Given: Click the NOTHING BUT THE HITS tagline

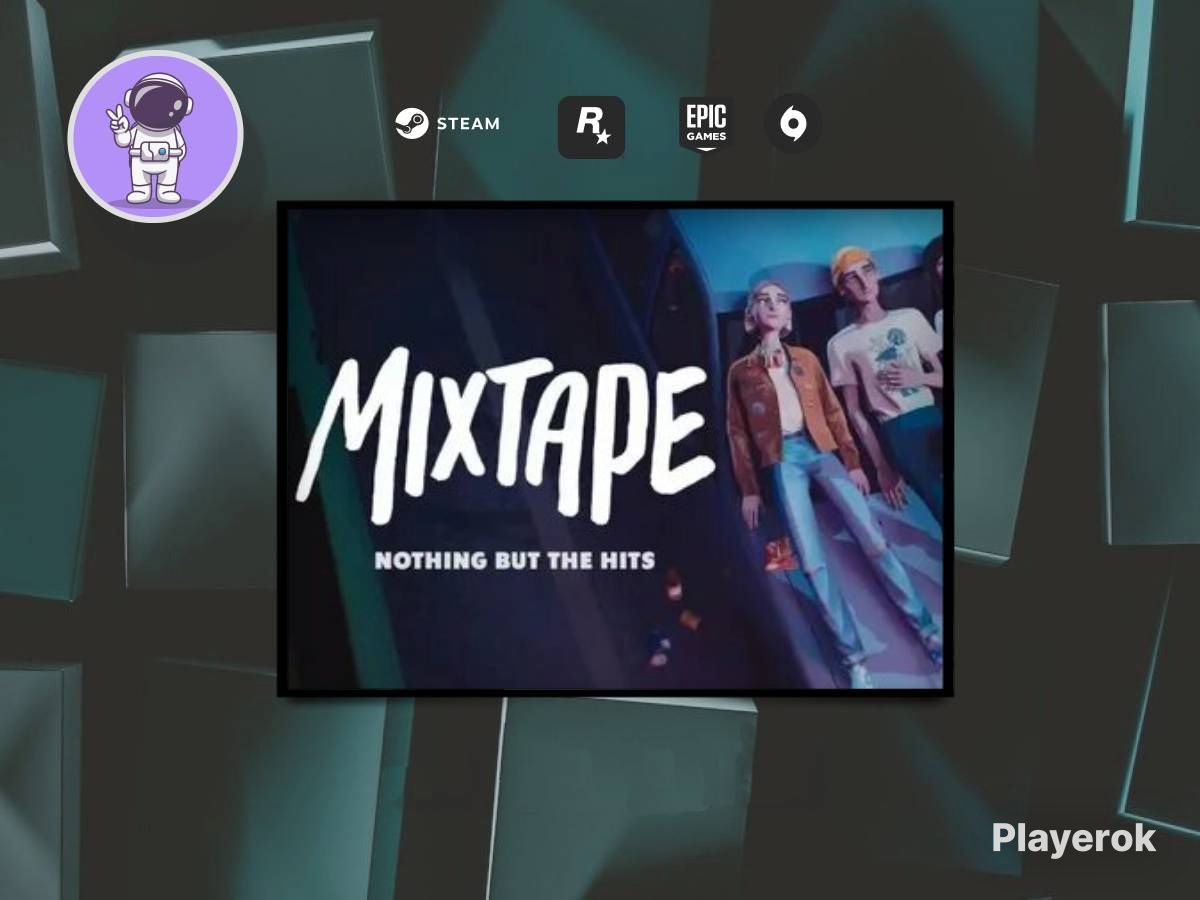Looking at the screenshot, I should 515,560.
